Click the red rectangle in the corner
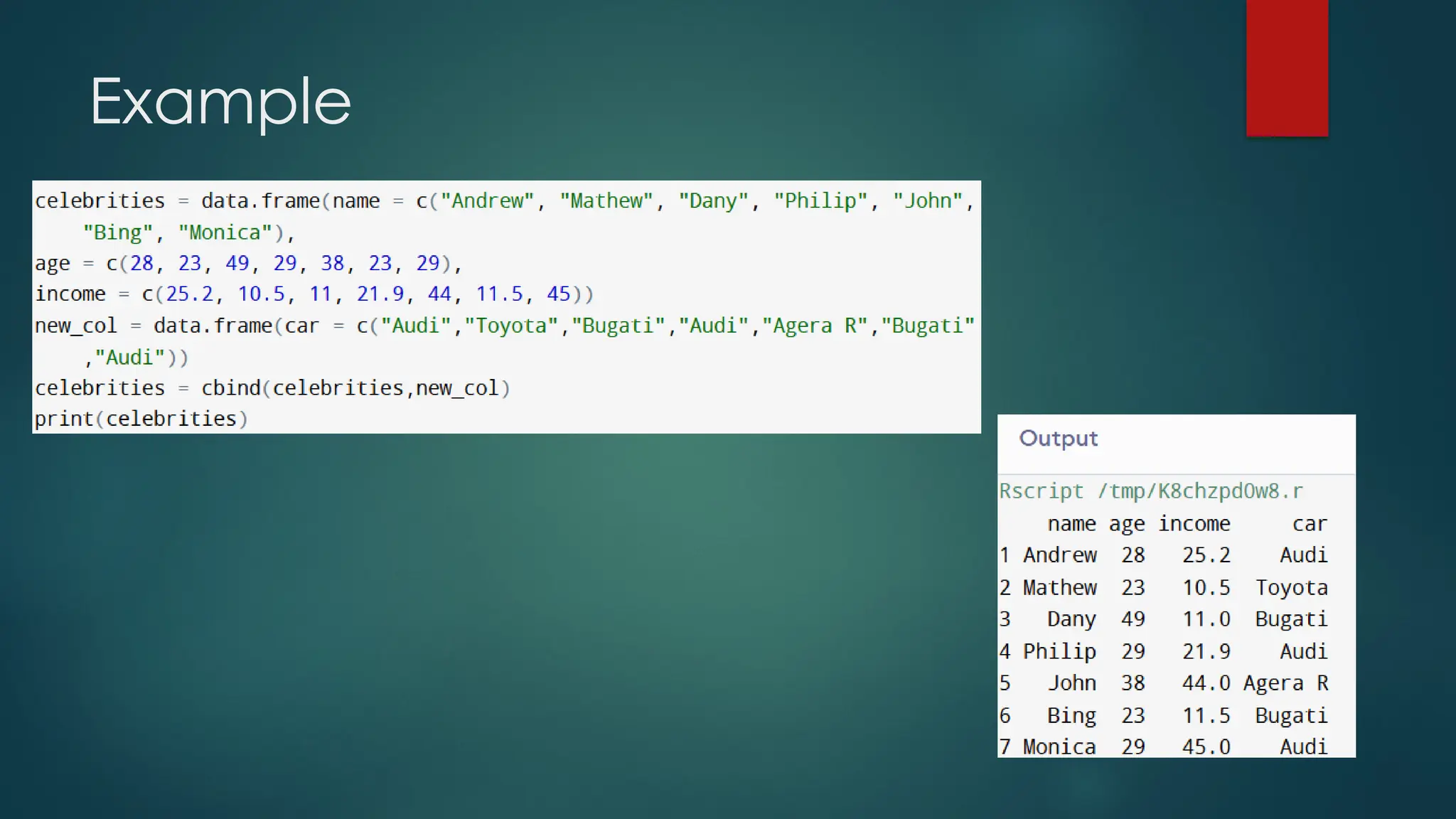Screen dimensions: 1456x819 tap(1286, 68)
